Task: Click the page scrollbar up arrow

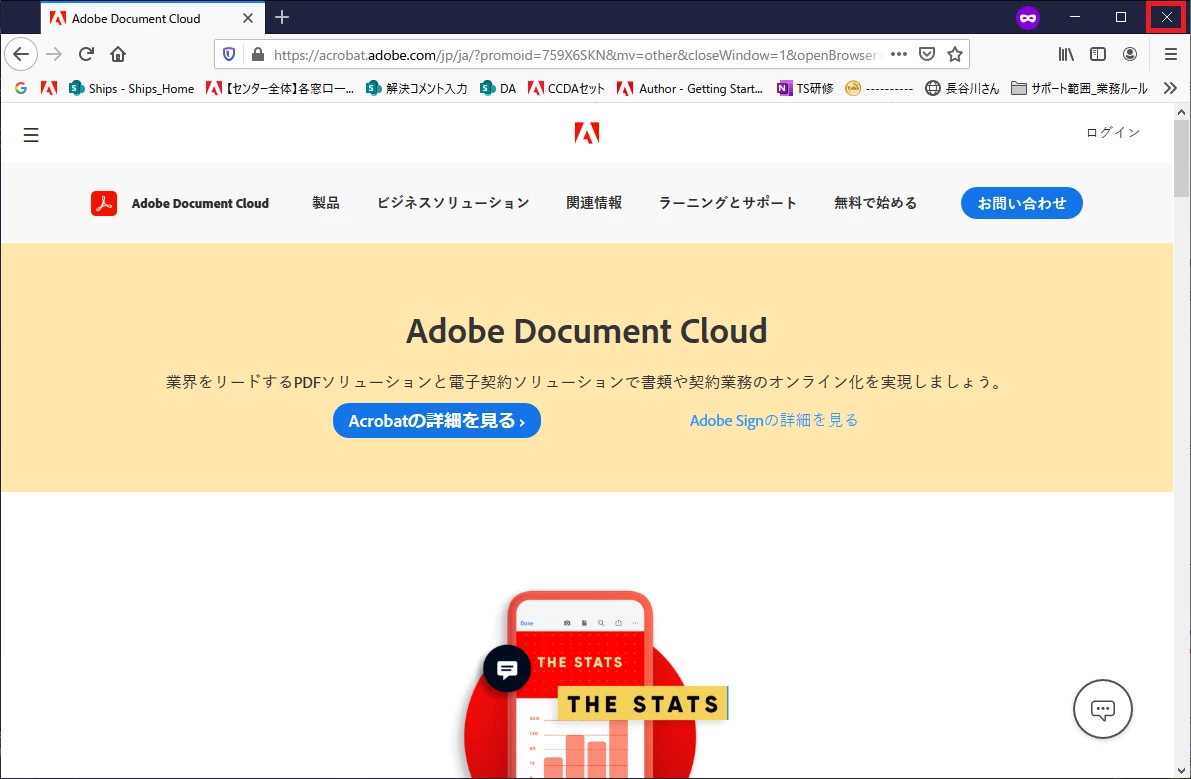Action: (1181, 112)
